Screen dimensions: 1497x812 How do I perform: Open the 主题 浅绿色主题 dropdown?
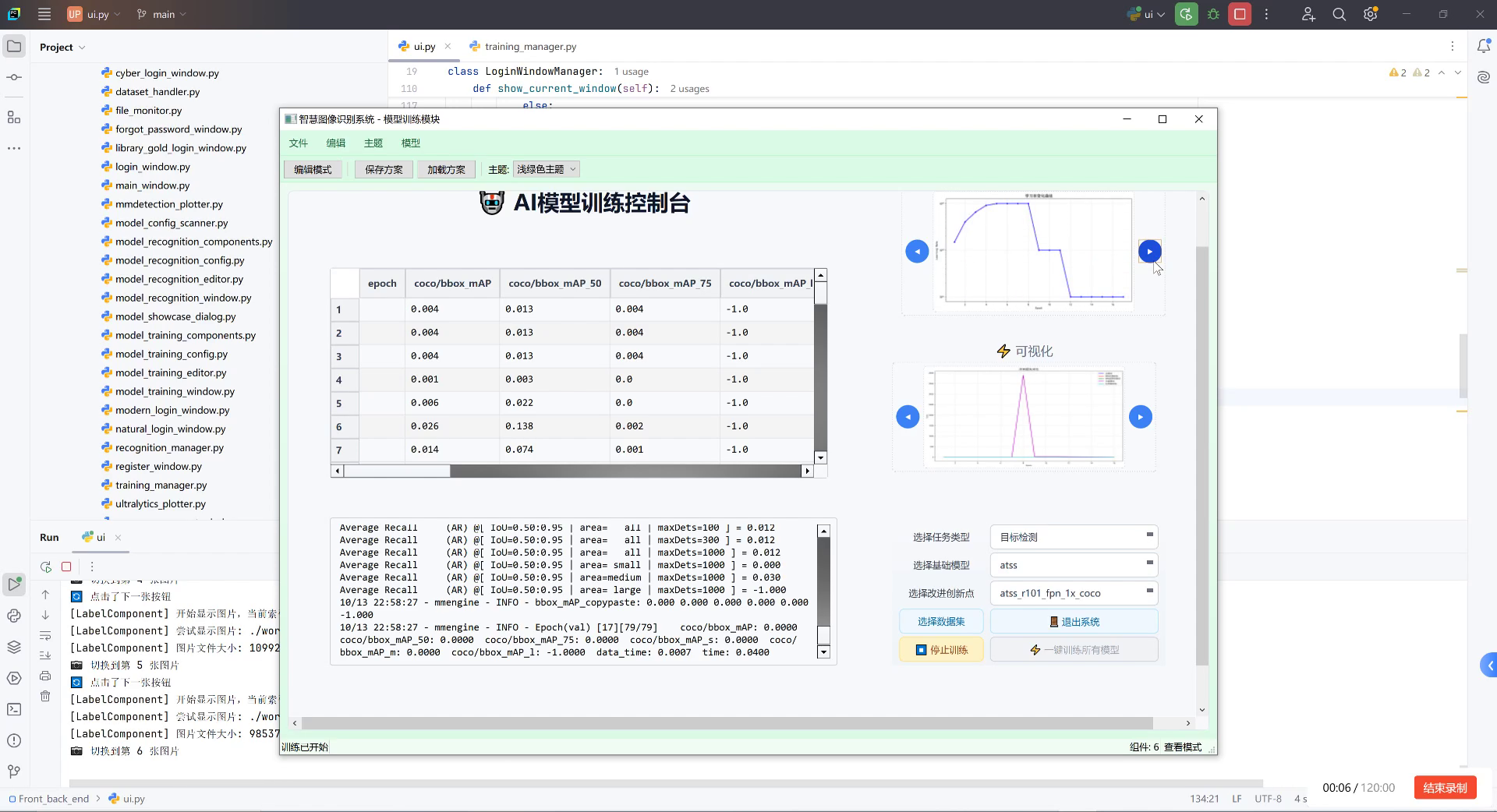click(546, 169)
